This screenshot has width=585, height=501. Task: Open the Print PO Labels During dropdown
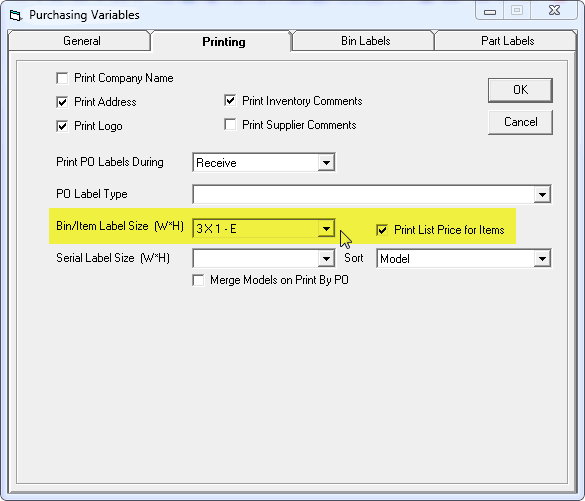(326, 163)
